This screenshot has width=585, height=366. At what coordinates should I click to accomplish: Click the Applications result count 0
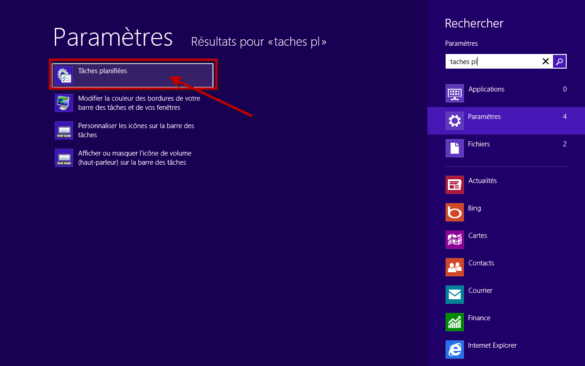[x=564, y=89]
